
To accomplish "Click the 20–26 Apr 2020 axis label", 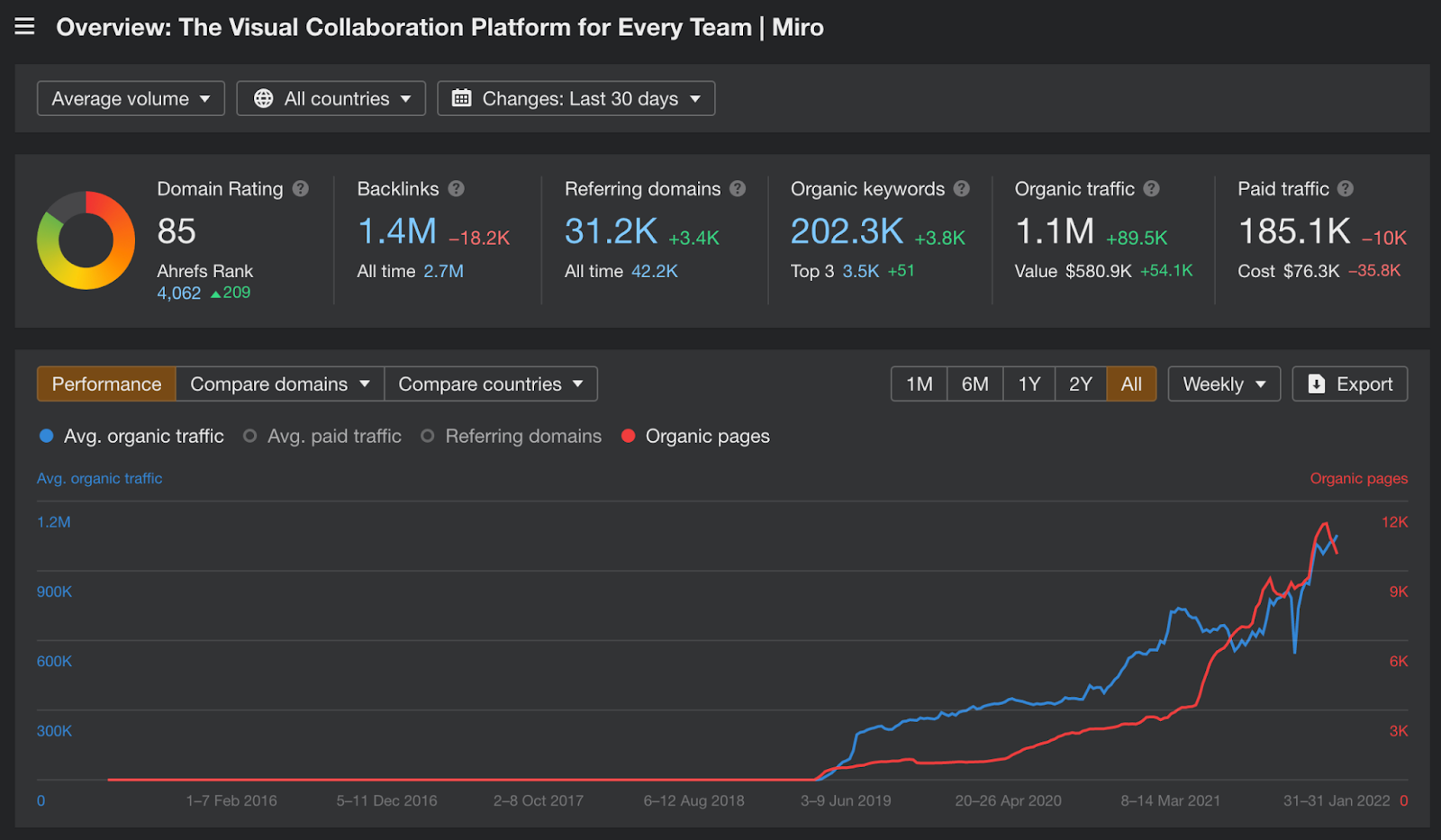I will coord(1009,800).
